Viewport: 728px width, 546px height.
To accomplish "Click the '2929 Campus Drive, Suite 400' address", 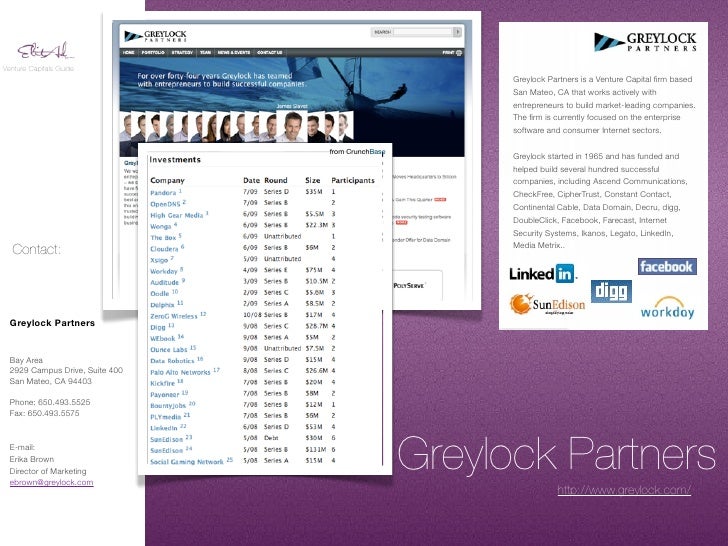I will click(66, 370).
